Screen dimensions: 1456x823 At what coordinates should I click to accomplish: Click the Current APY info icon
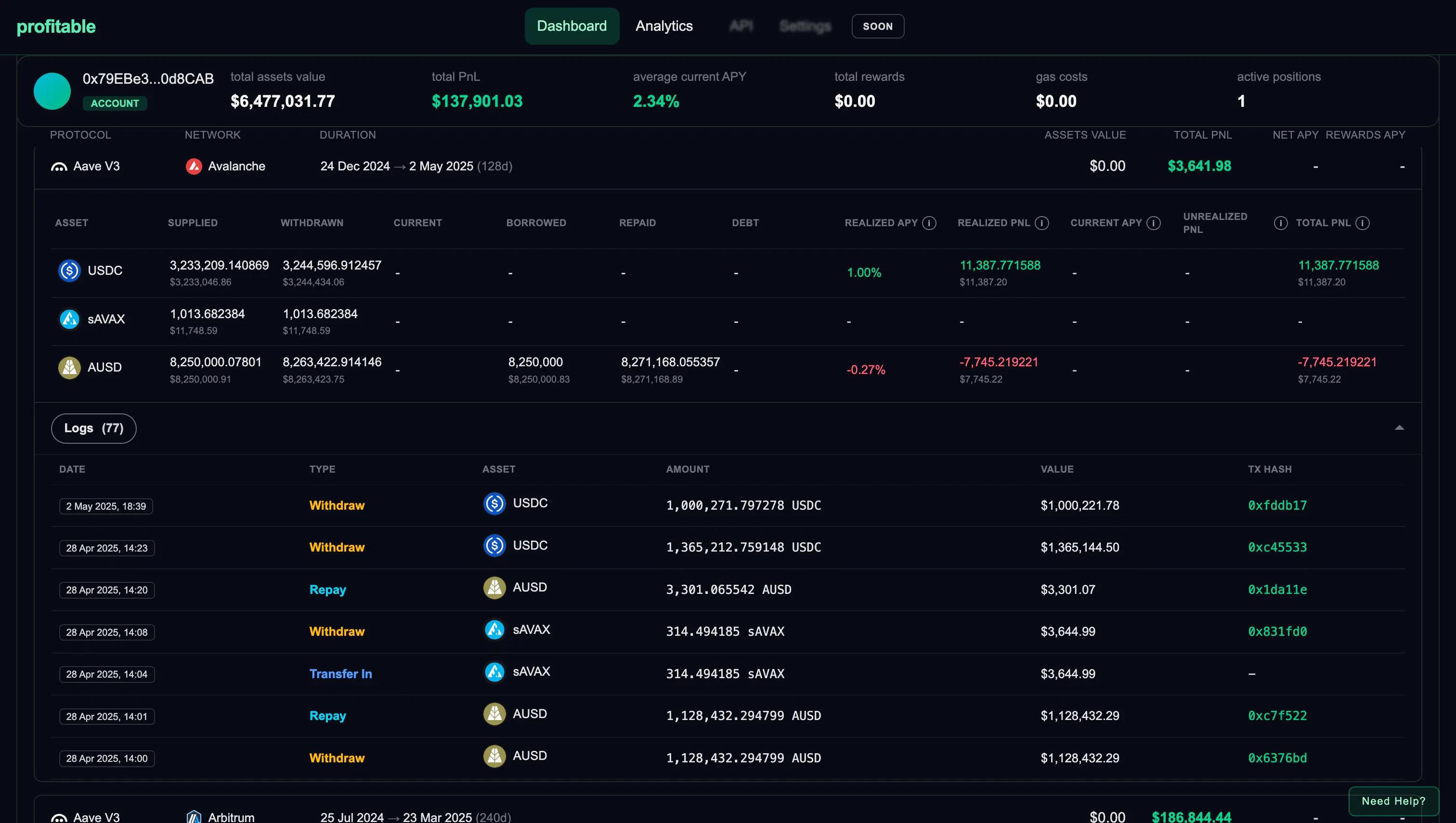pos(1154,223)
